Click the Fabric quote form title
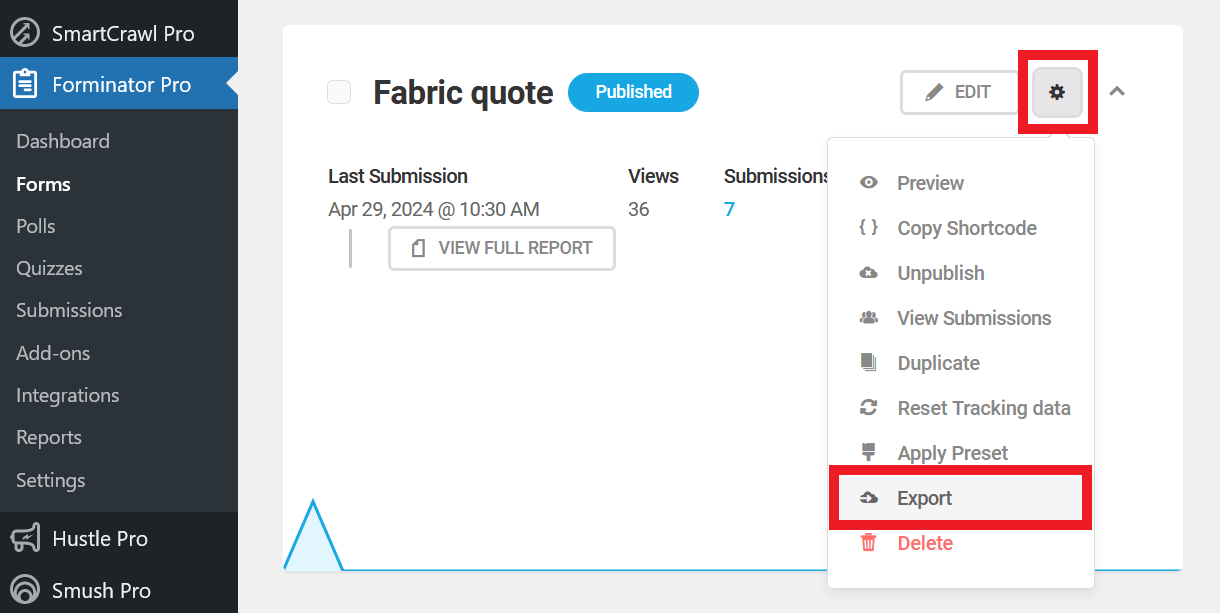 [x=463, y=93]
